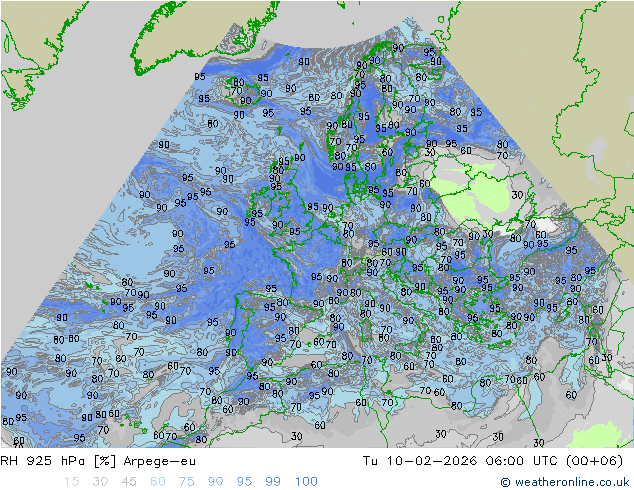Click the map title 'RH 925 hPa [%] Arpege-eu'

coord(98,461)
